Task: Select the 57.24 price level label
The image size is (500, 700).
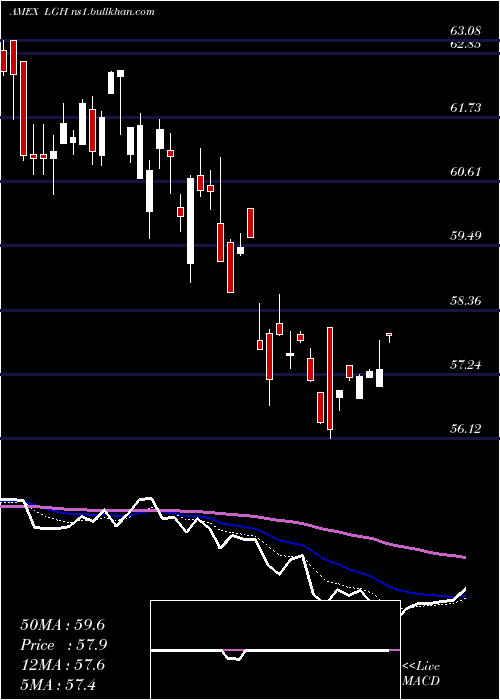Action: coord(465,364)
